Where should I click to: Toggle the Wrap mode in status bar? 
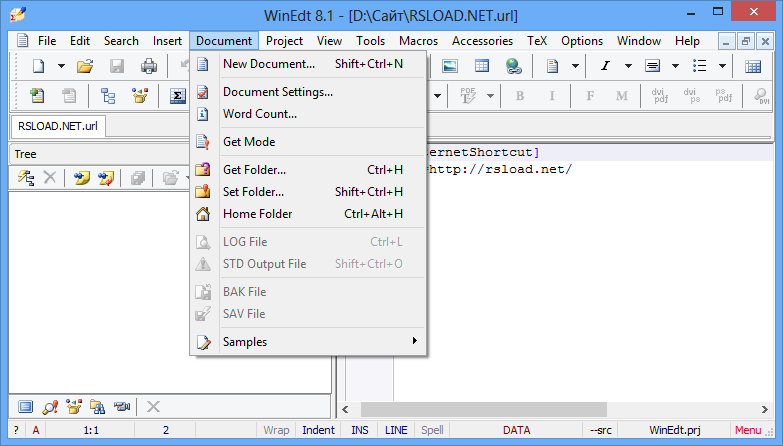[276, 430]
